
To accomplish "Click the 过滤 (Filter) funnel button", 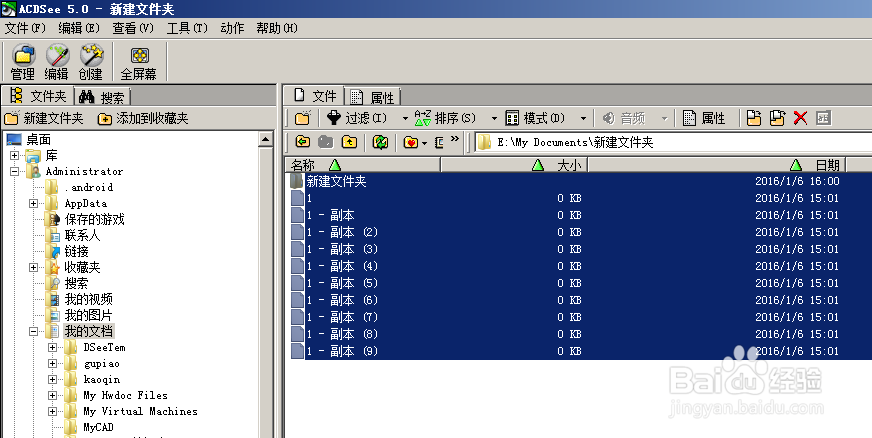I will pos(357,118).
